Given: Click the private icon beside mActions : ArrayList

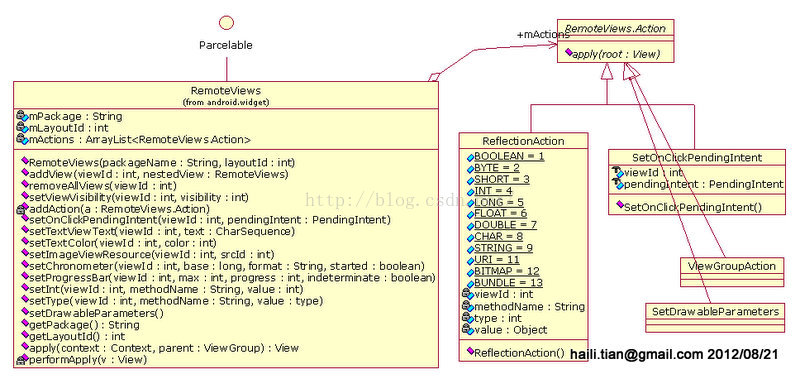Looking at the screenshot, I should [22, 139].
